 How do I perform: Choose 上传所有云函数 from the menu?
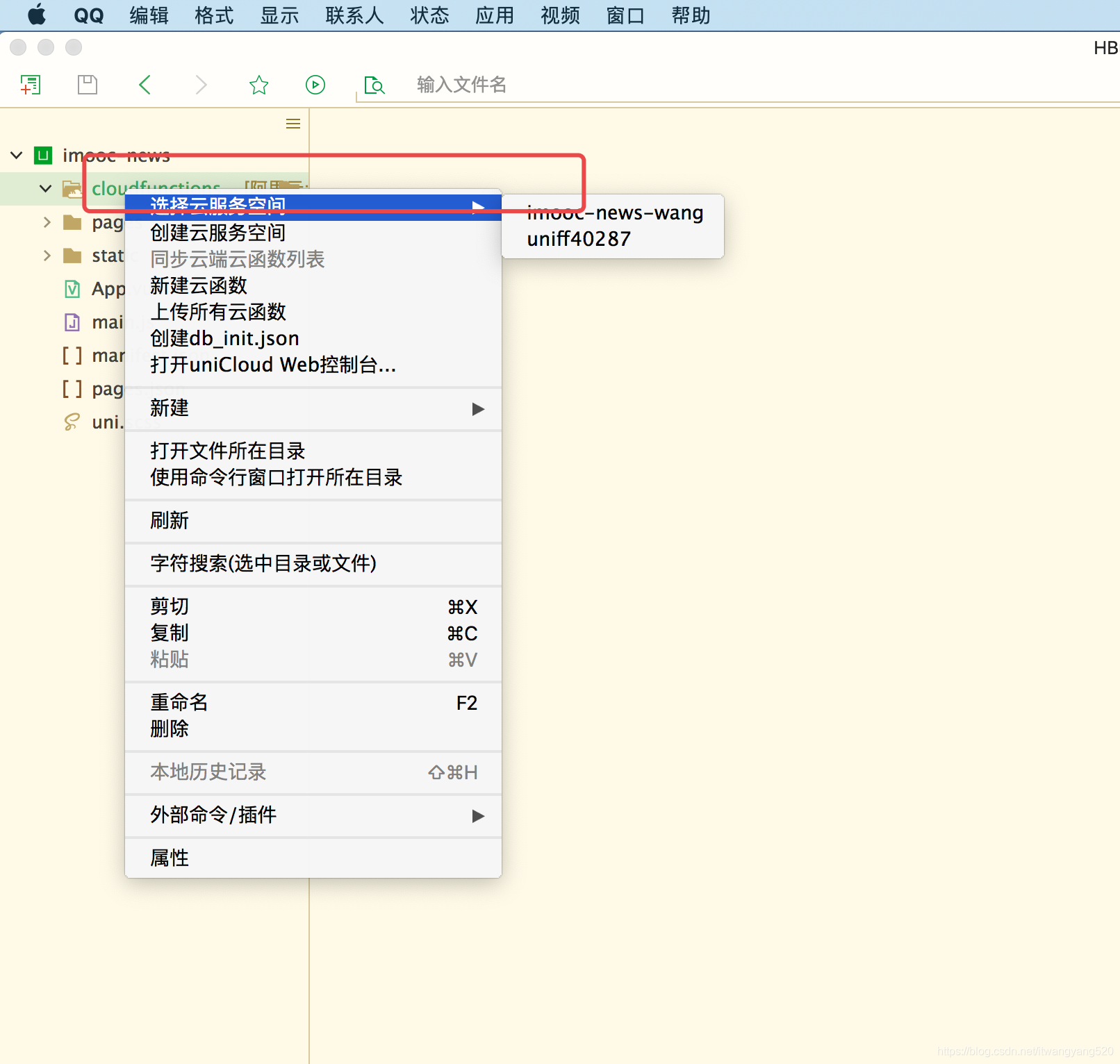[x=313, y=312]
